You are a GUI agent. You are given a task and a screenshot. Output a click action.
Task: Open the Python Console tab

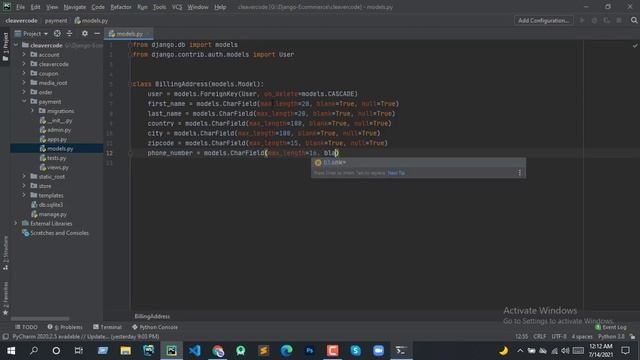[x=155, y=327]
